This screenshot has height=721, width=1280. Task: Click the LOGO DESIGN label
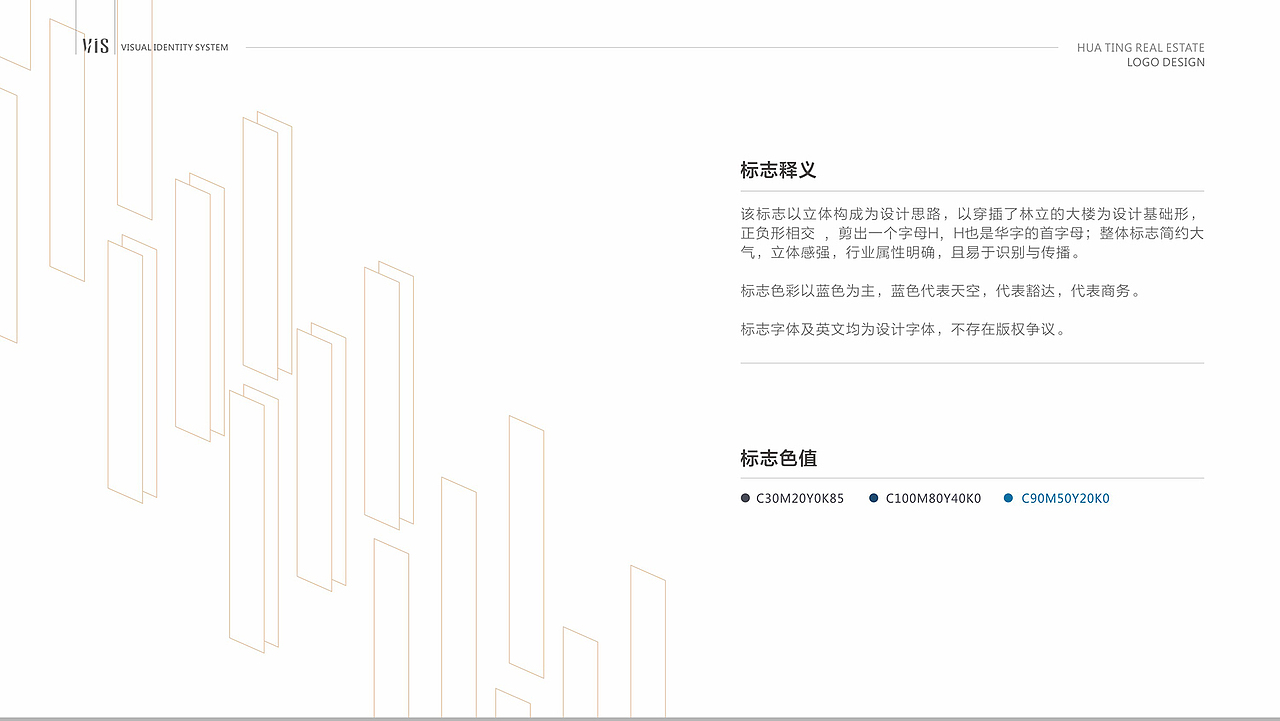coord(1167,61)
